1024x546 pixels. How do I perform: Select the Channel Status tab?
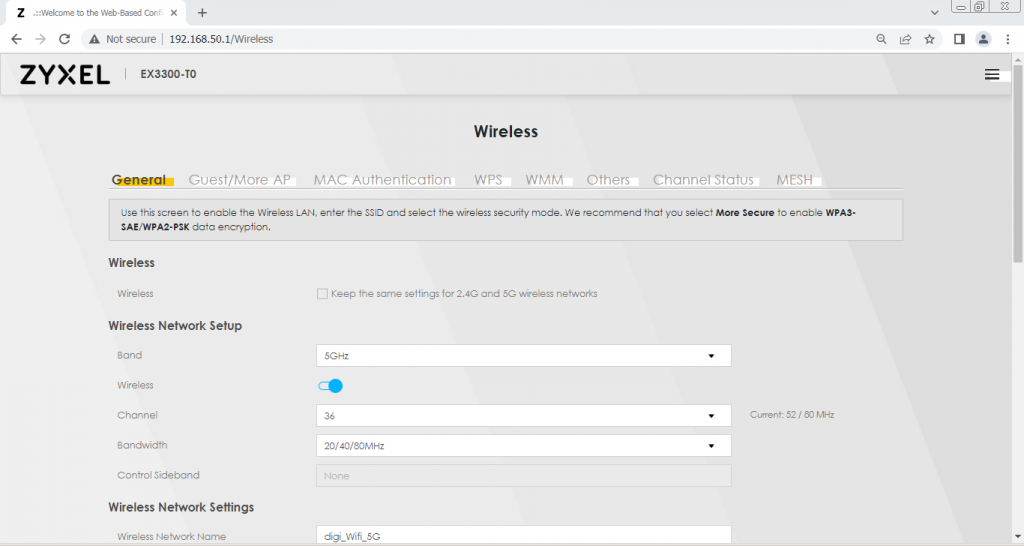703,180
